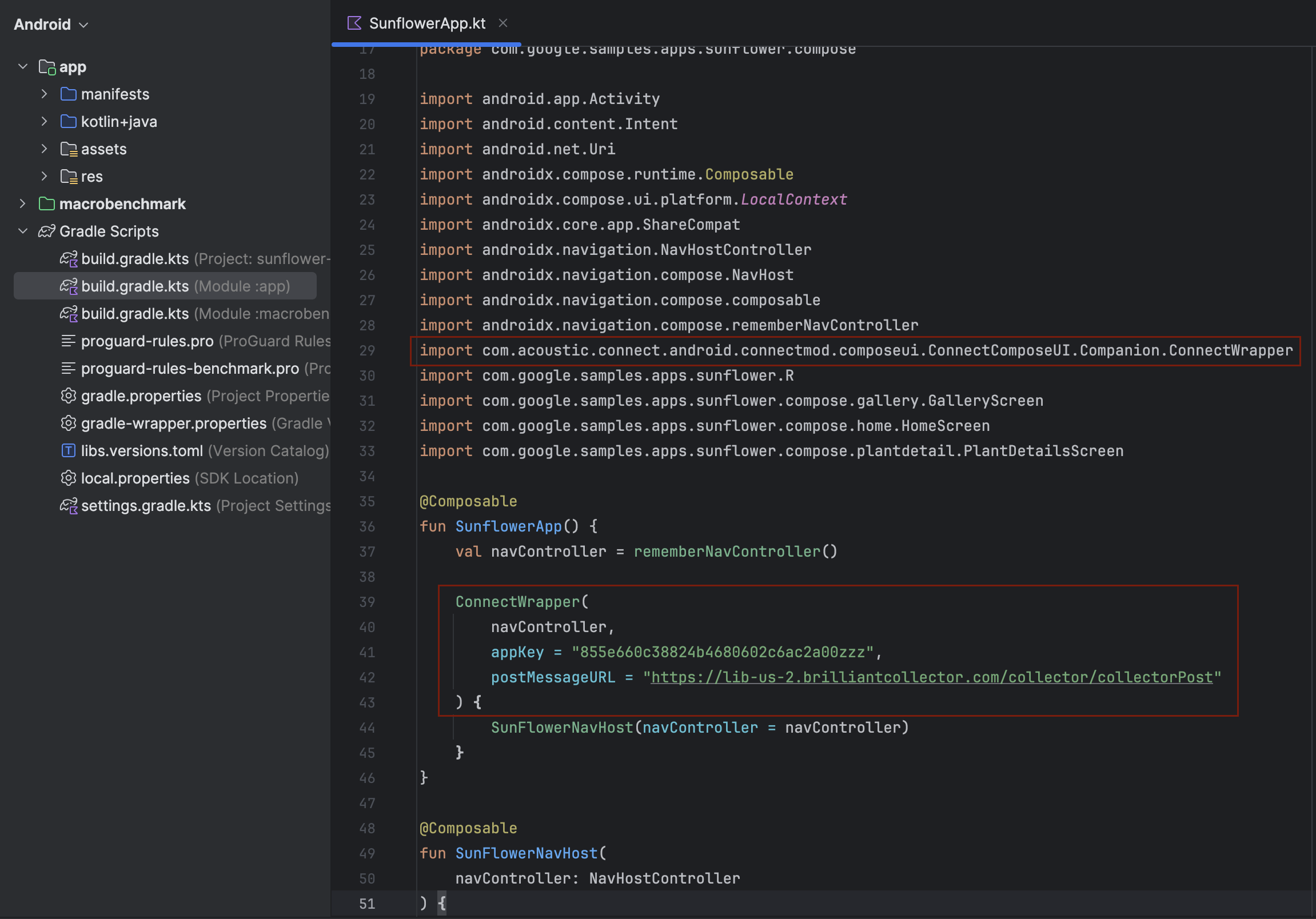Viewport: 1316px width, 919px height.
Task: Click the proguard-rules-benchmark.pro file icon
Action: (x=68, y=369)
